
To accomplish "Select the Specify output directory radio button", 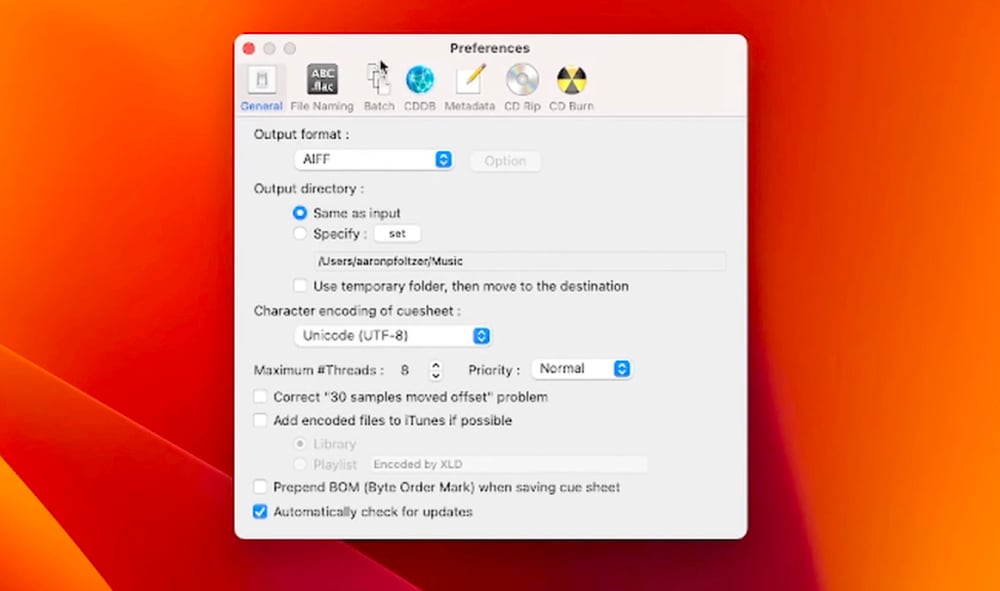I will tap(300, 234).
